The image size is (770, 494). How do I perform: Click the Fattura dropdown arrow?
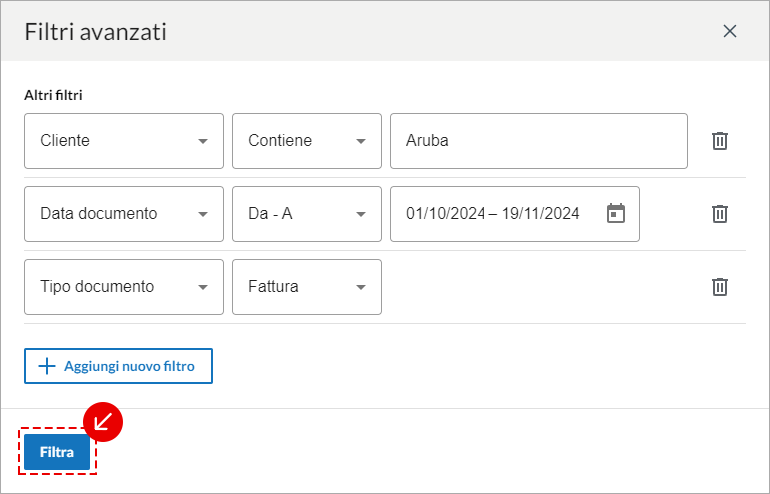tap(361, 287)
